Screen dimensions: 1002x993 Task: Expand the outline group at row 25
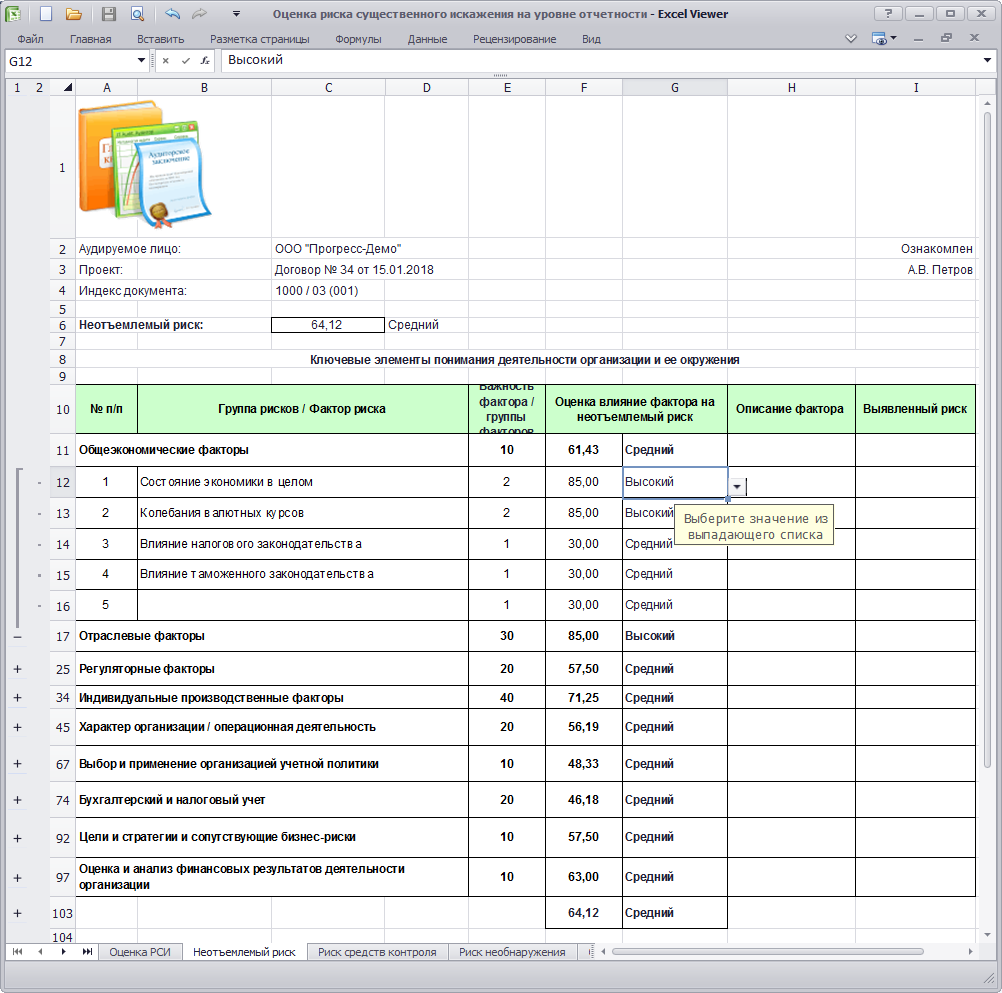coord(17,669)
